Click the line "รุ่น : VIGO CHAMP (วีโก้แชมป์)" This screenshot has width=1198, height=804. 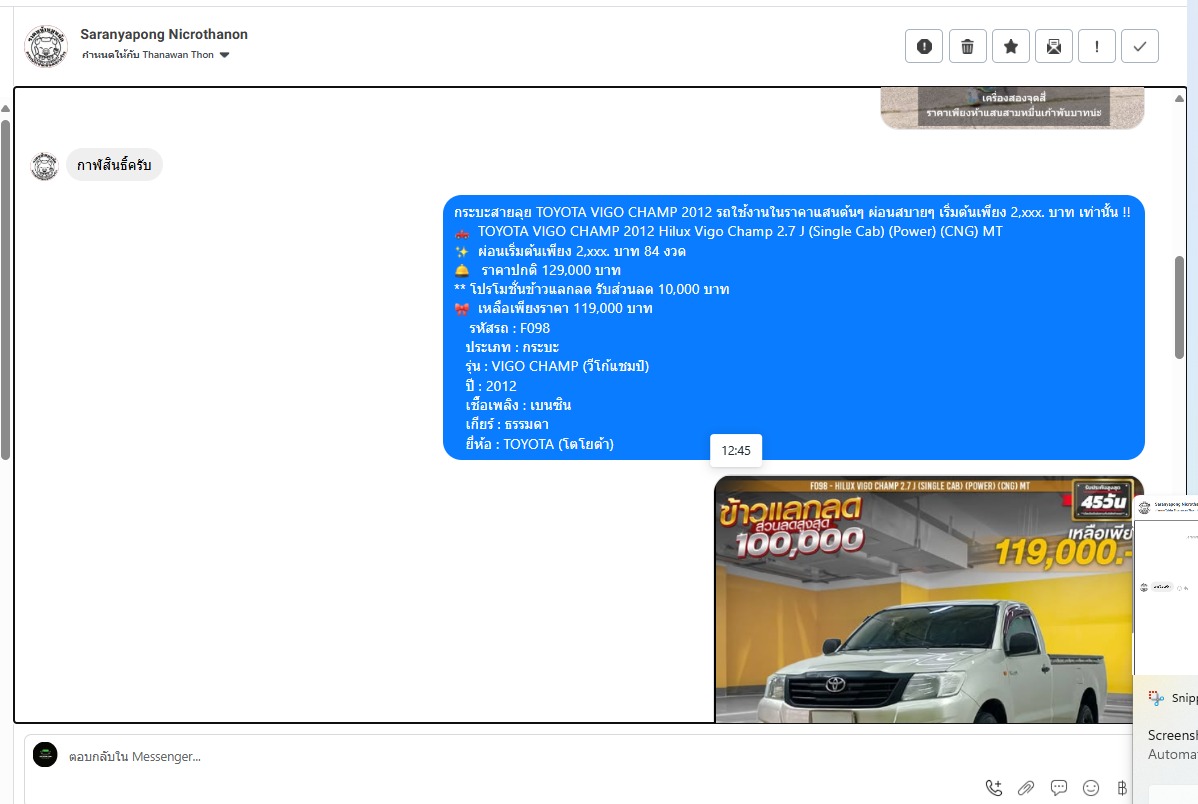557,366
